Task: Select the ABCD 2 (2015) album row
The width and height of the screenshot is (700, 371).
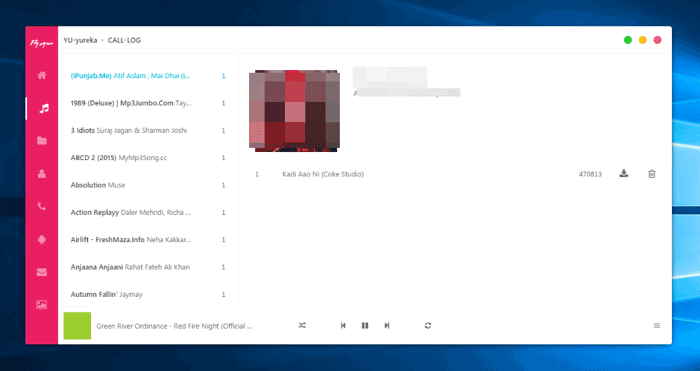Action: click(x=148, y=158)
